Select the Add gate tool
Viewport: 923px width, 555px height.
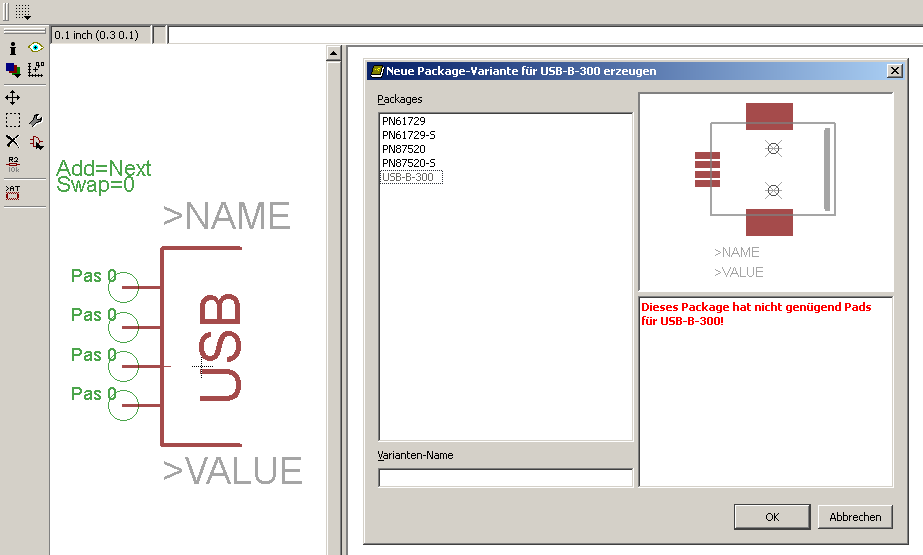point(36,142)
